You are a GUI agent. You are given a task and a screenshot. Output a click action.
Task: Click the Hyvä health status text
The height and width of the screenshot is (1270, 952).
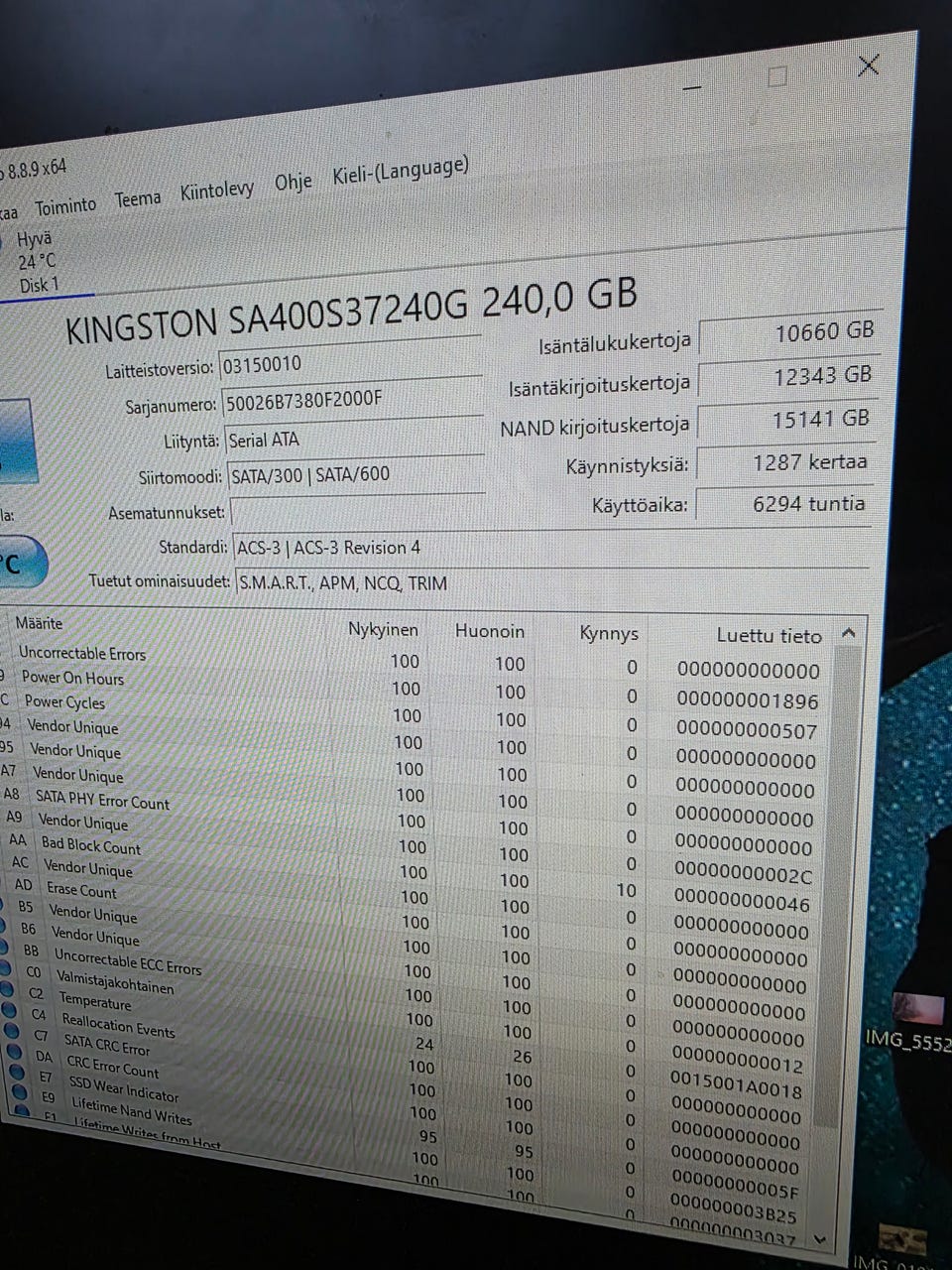[34, 239]
